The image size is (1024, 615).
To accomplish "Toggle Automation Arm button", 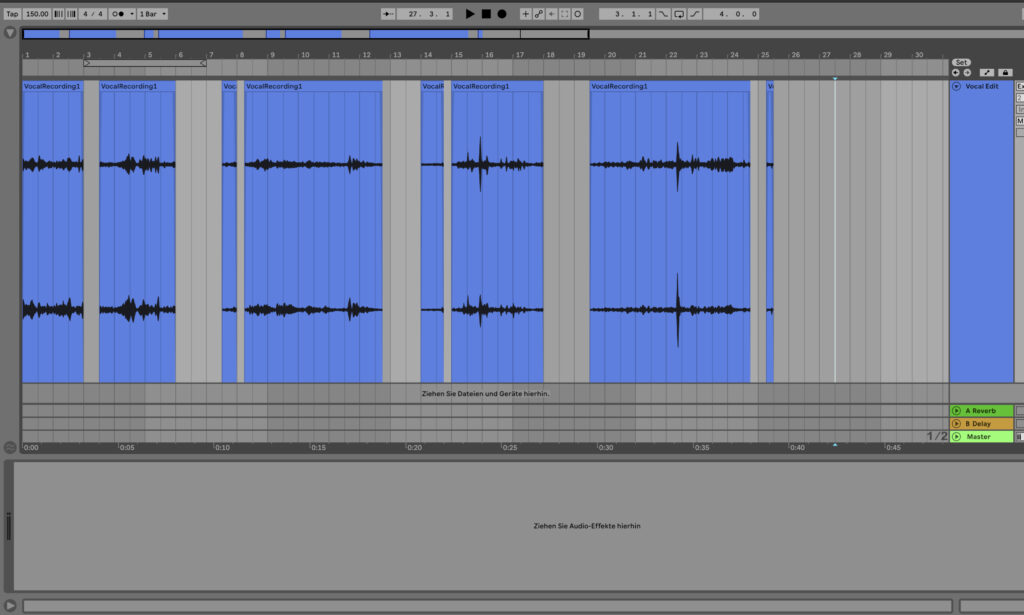I will (538, 14).
